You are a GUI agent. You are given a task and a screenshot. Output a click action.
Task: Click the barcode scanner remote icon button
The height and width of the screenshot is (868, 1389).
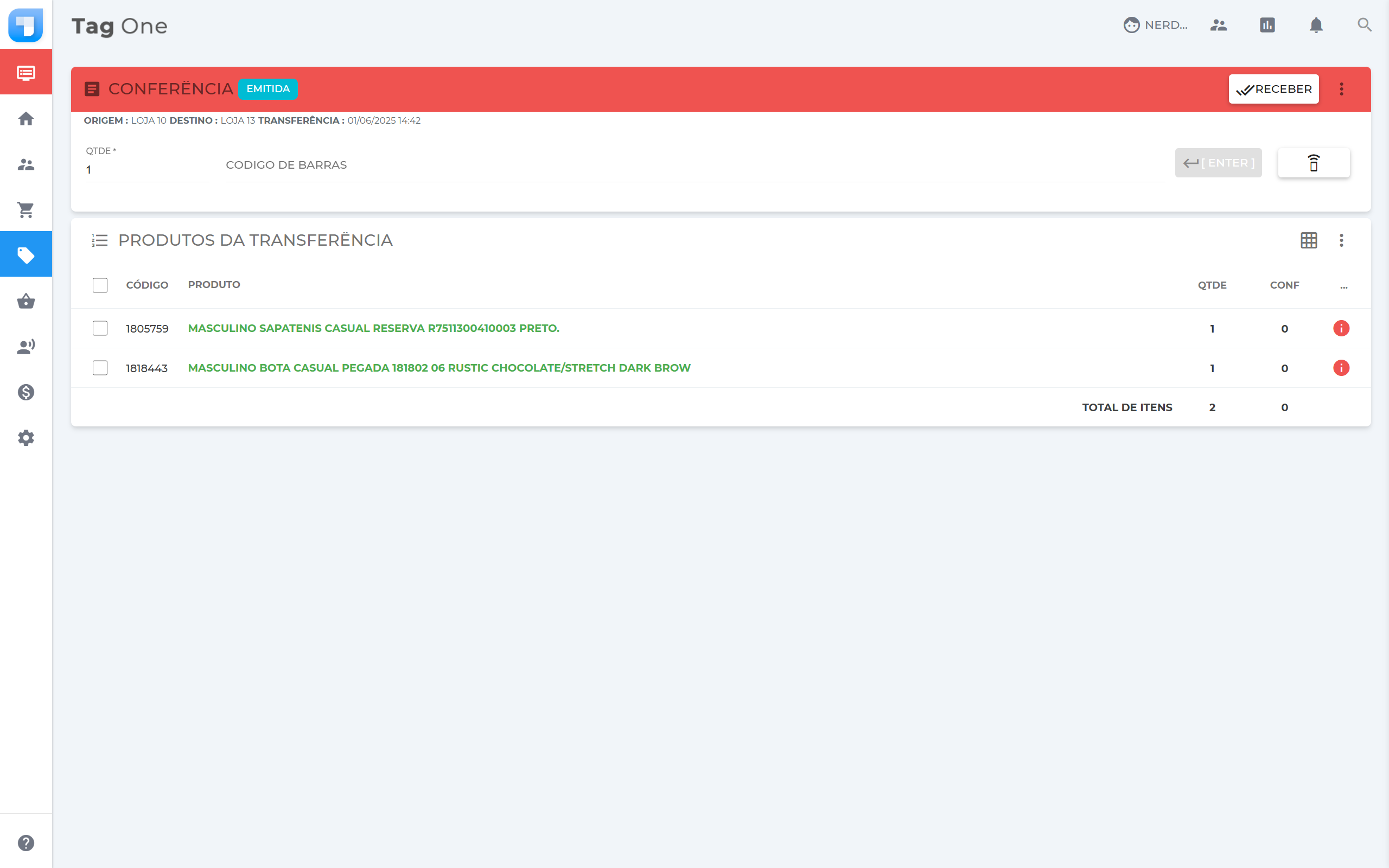(x=1313, y=163)
